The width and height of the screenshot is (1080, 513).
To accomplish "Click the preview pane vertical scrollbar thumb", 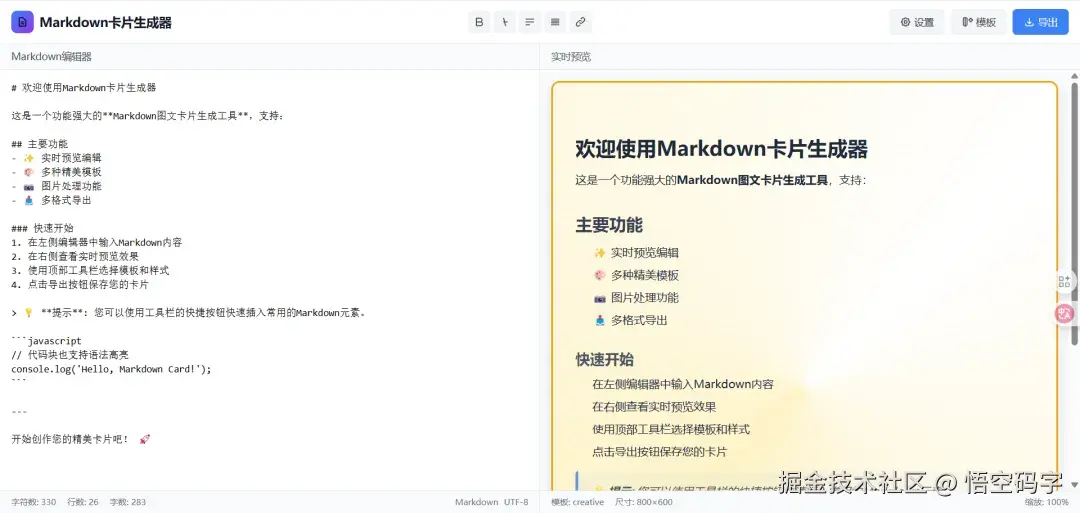I will 1074,213.
